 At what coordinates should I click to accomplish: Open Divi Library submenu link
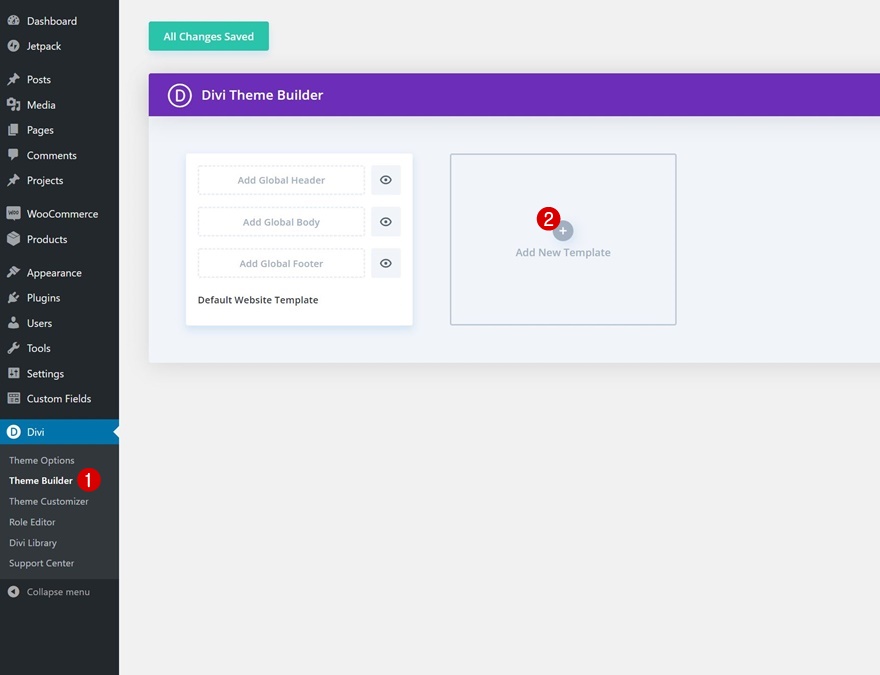pos(33,543)
